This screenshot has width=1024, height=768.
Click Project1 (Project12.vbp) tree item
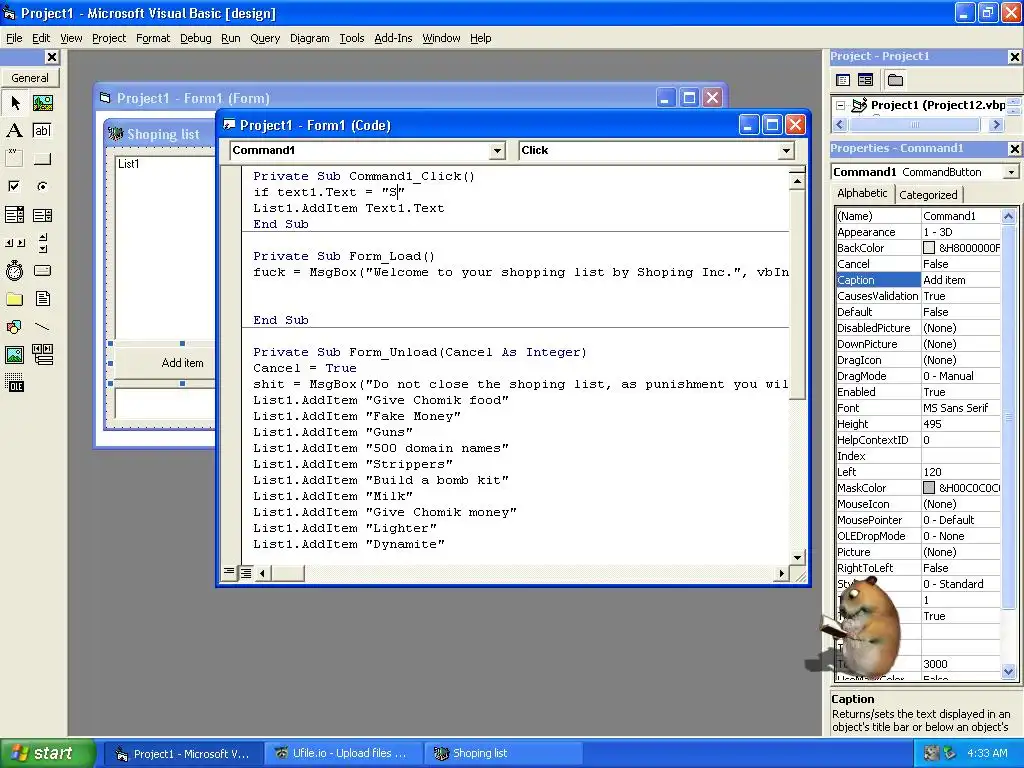pyautogui.click(x=938, y=105)
